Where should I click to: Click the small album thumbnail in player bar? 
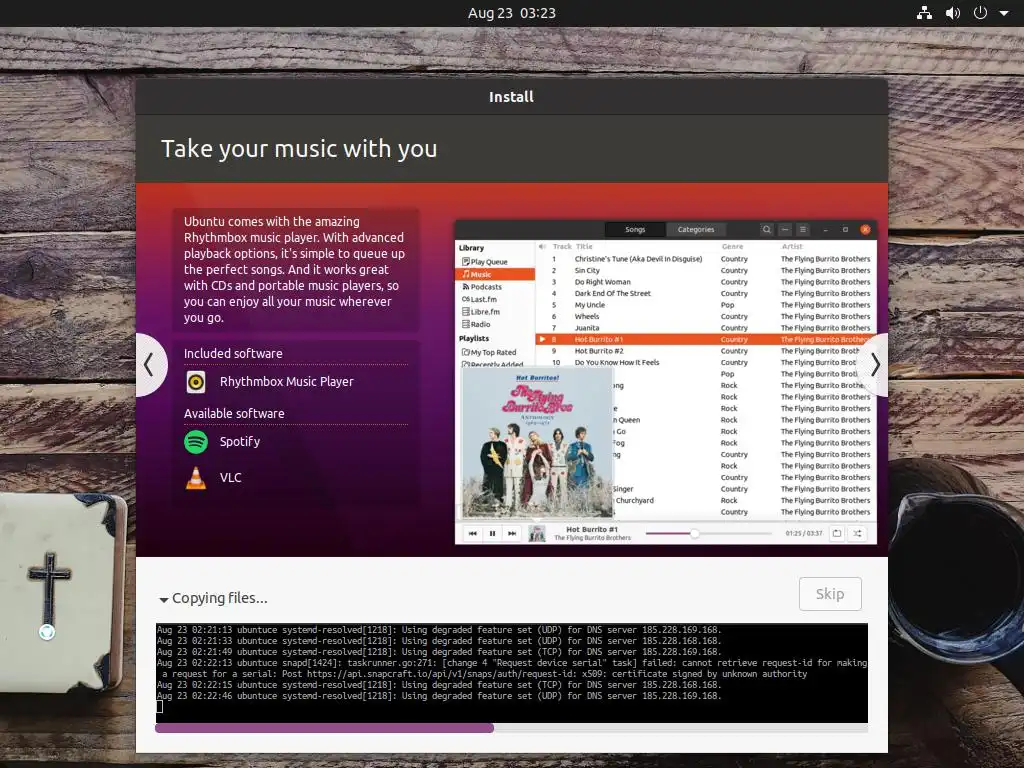click(537, 534)
